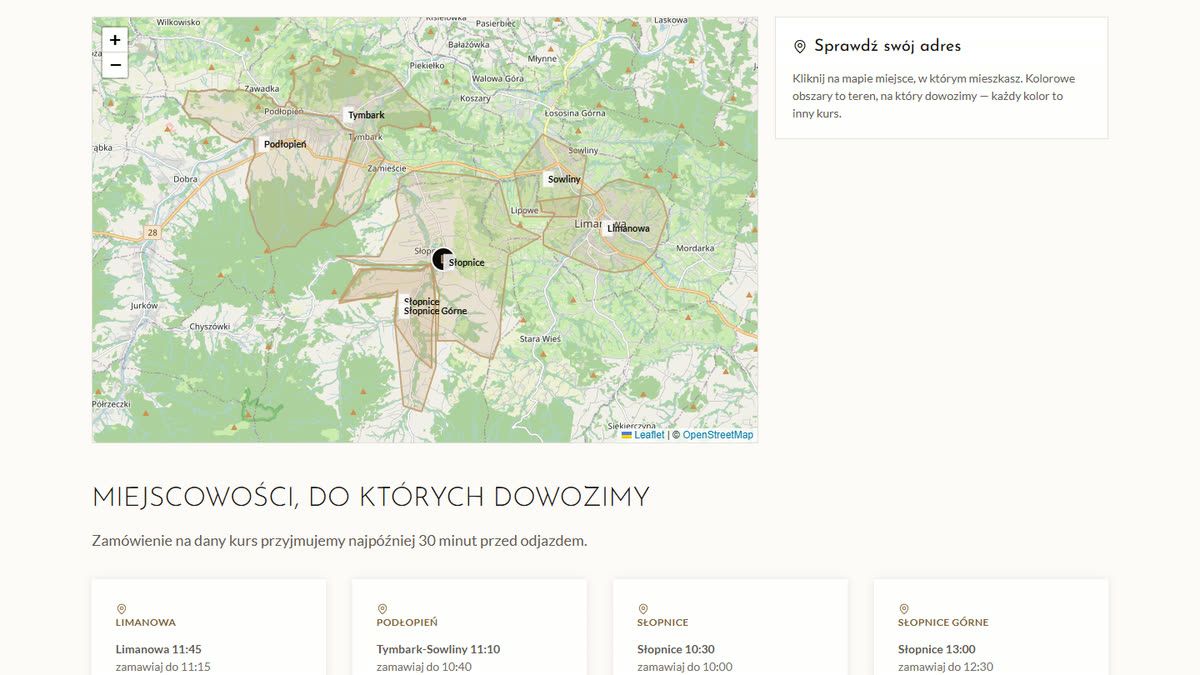Click the Tymbark label on the map

[366, 115]
